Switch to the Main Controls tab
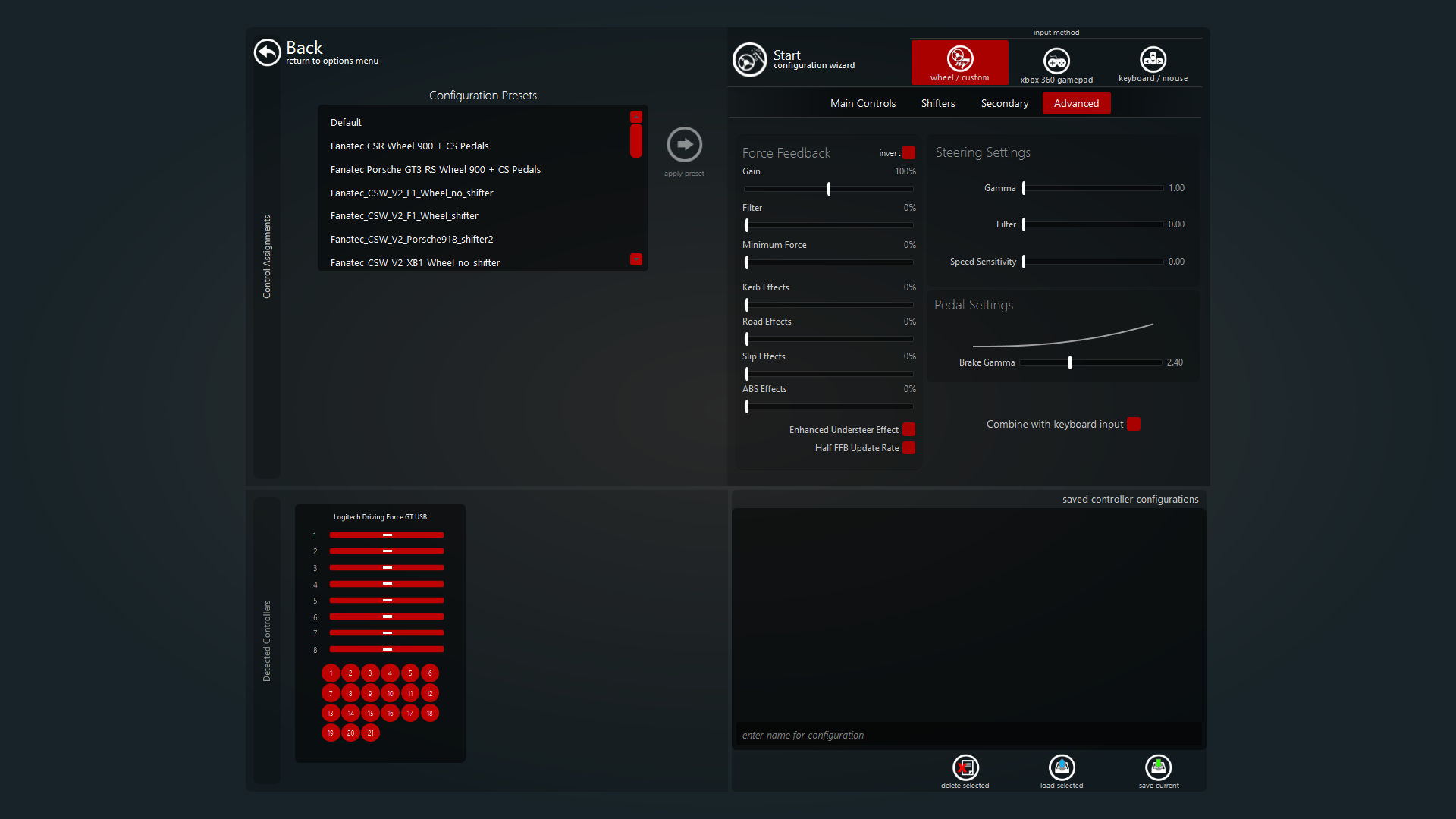Screen dimensions: 1456x819 tap(862, 103)
